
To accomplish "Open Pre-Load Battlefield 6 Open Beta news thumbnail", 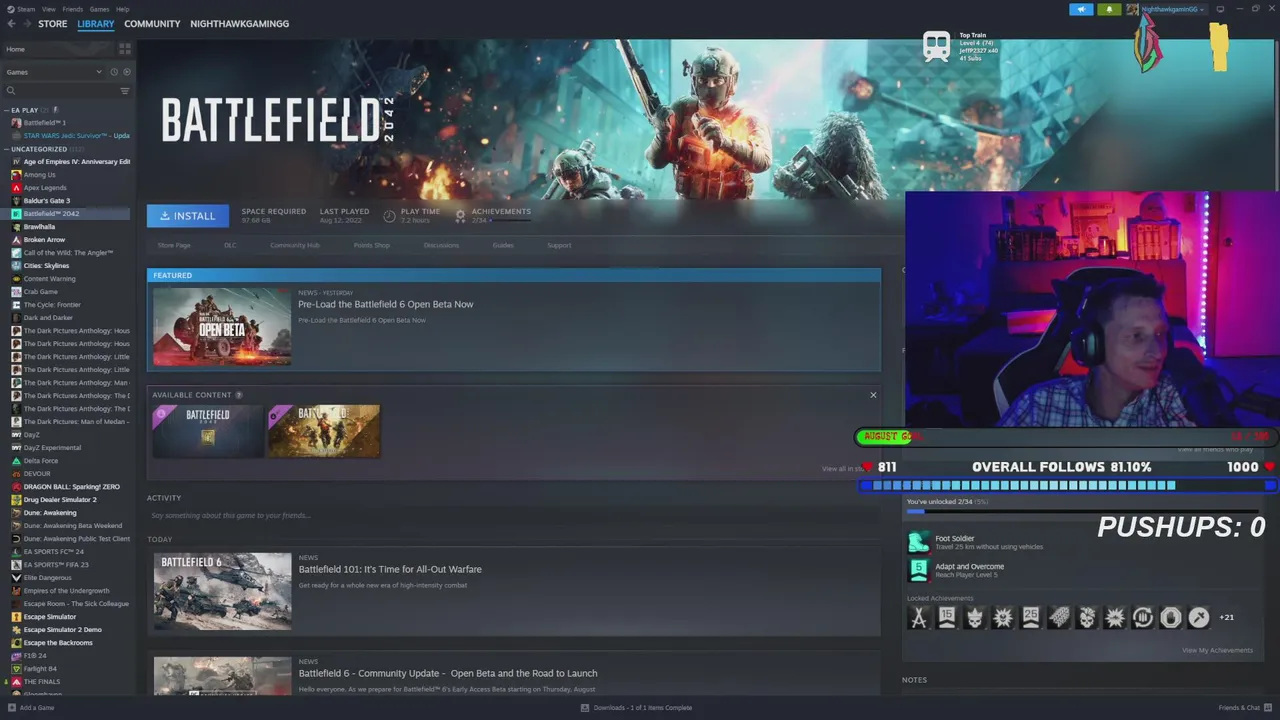I will (x=222, y=327).
